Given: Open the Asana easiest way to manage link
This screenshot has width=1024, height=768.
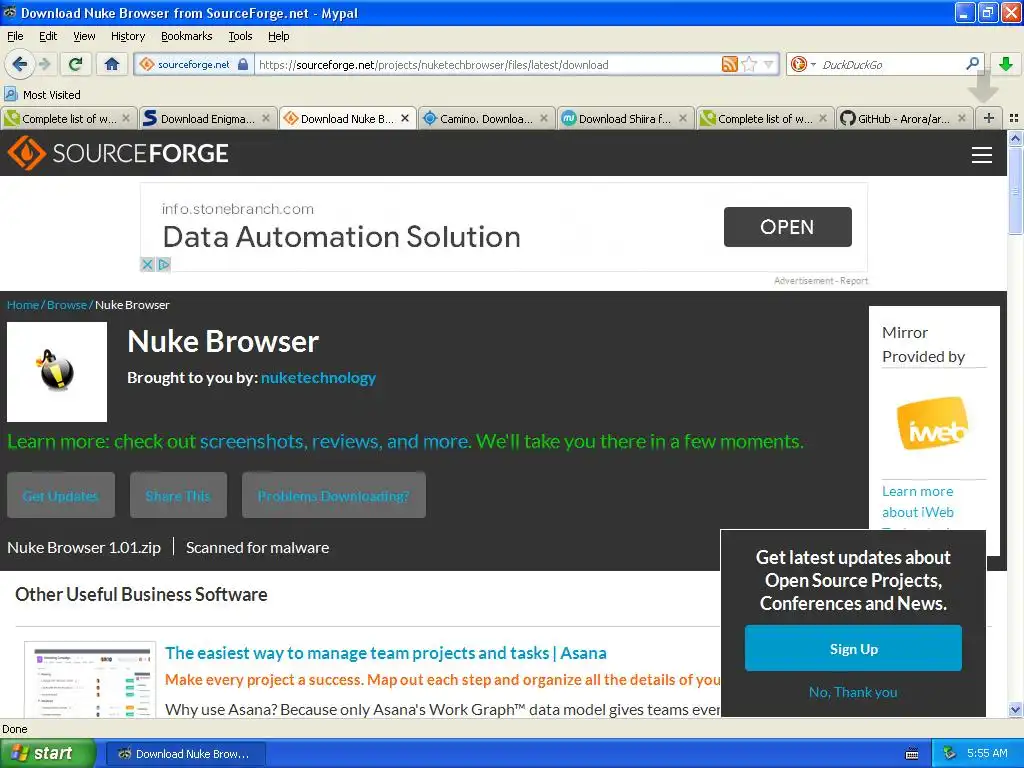Looking at the screenshot, I should tap(385, 652).
